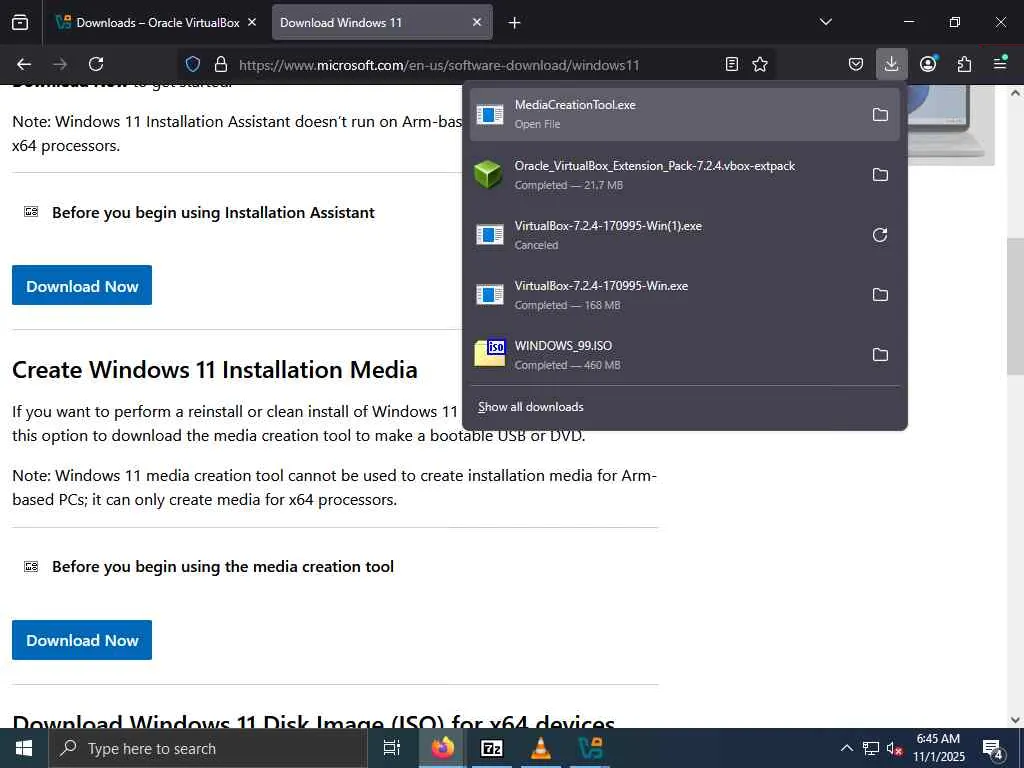Click 'Create Windows 11 Installation Media' heading

pyautogui.click(x=215, y=370)
